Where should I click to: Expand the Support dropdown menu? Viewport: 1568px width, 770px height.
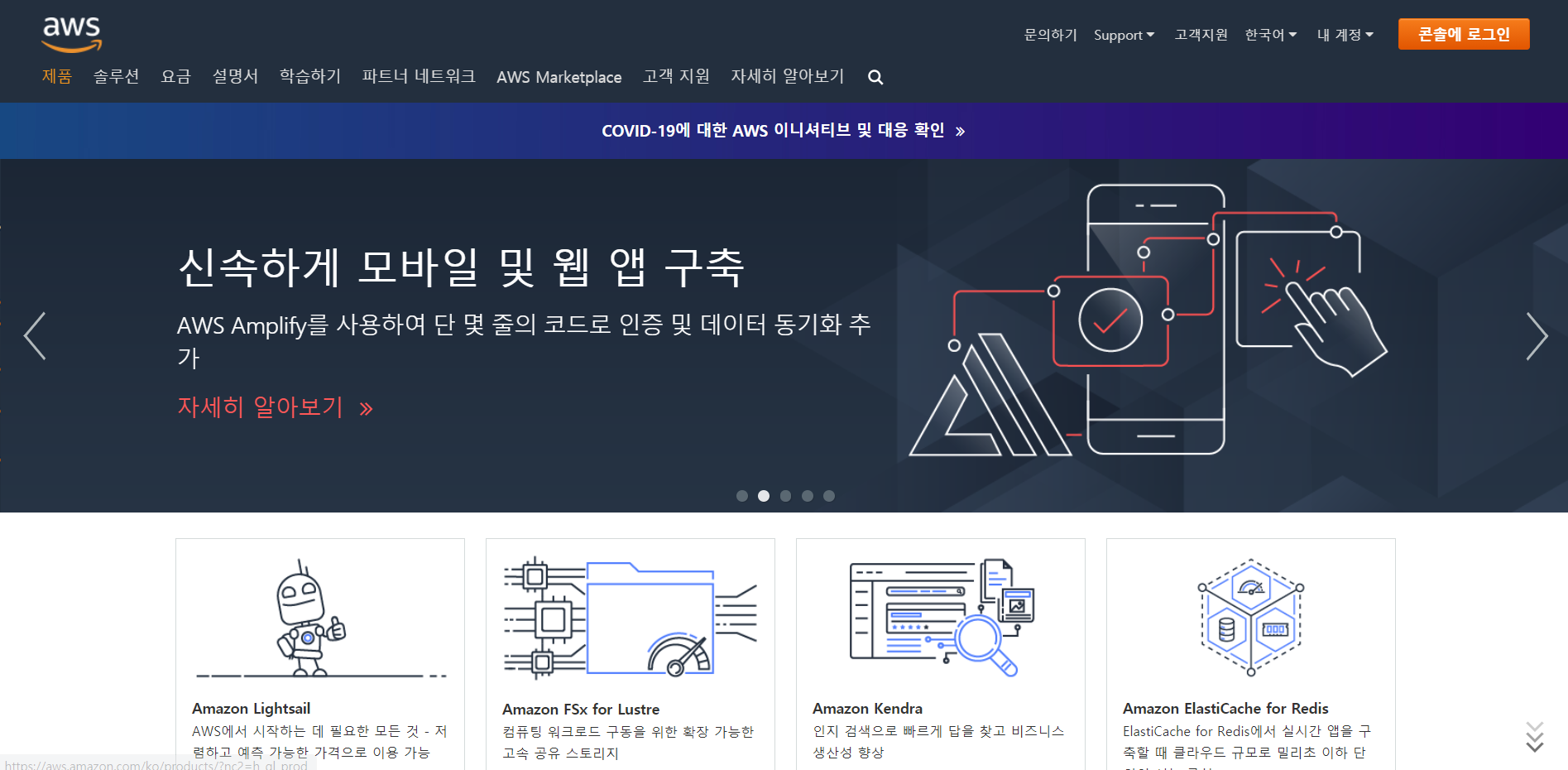click(1123, 35)
